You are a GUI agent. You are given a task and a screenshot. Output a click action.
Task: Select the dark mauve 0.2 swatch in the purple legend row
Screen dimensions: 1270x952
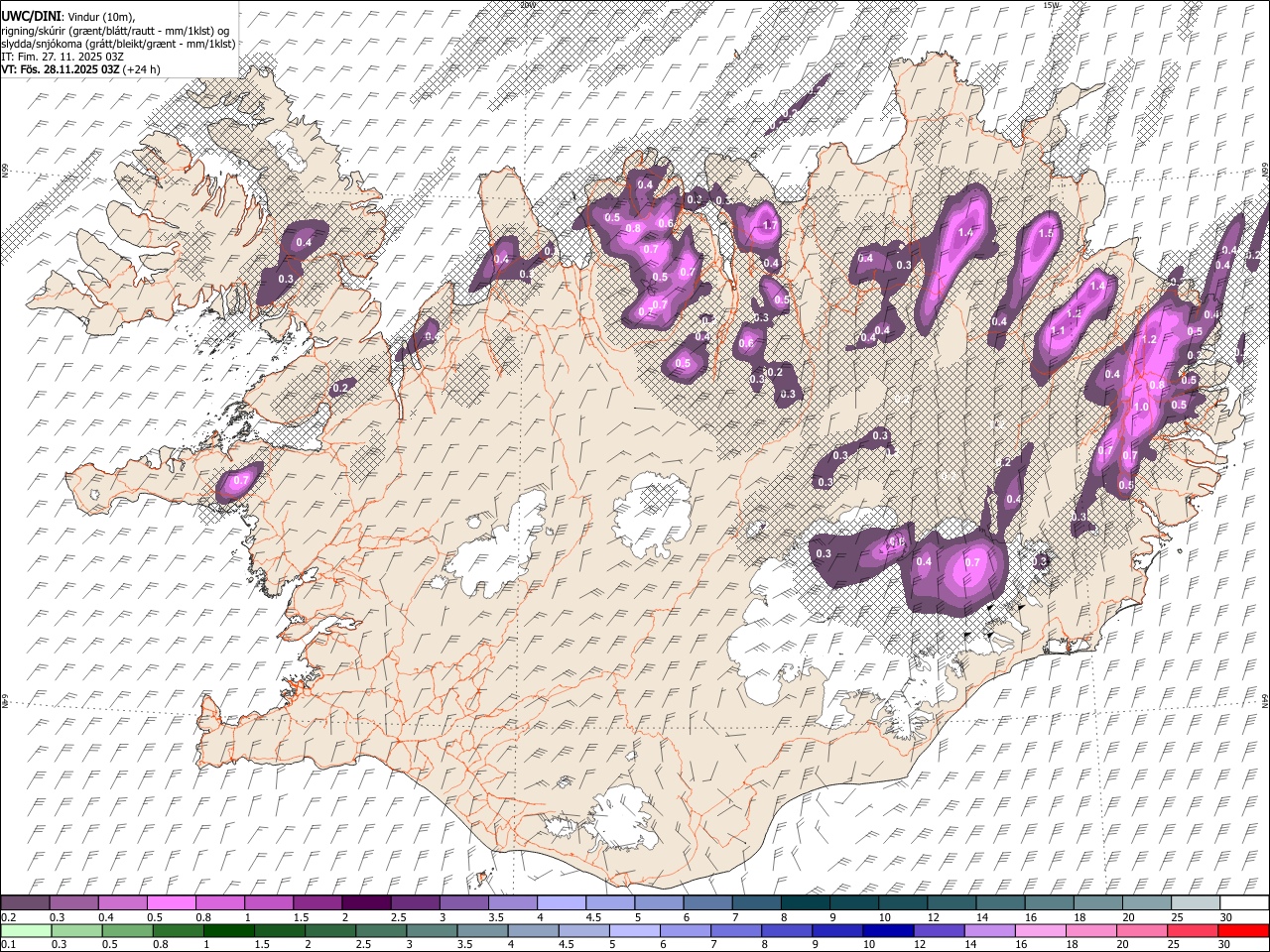tap(25, 903)
